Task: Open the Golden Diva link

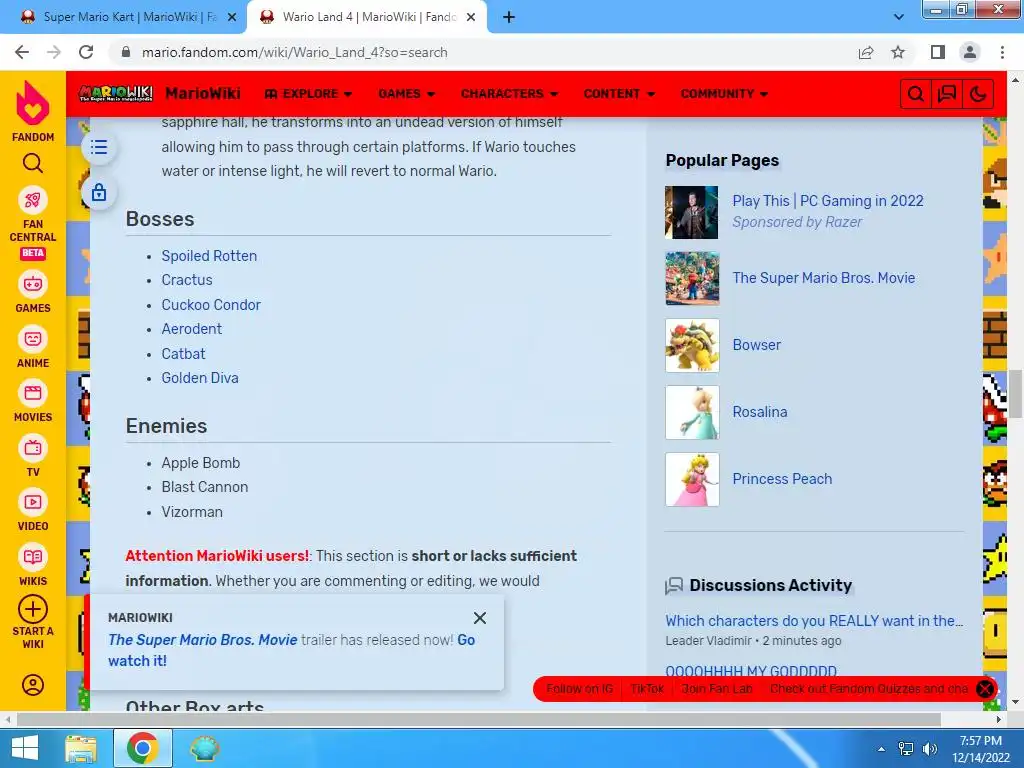Action: [x=200, y=378]
